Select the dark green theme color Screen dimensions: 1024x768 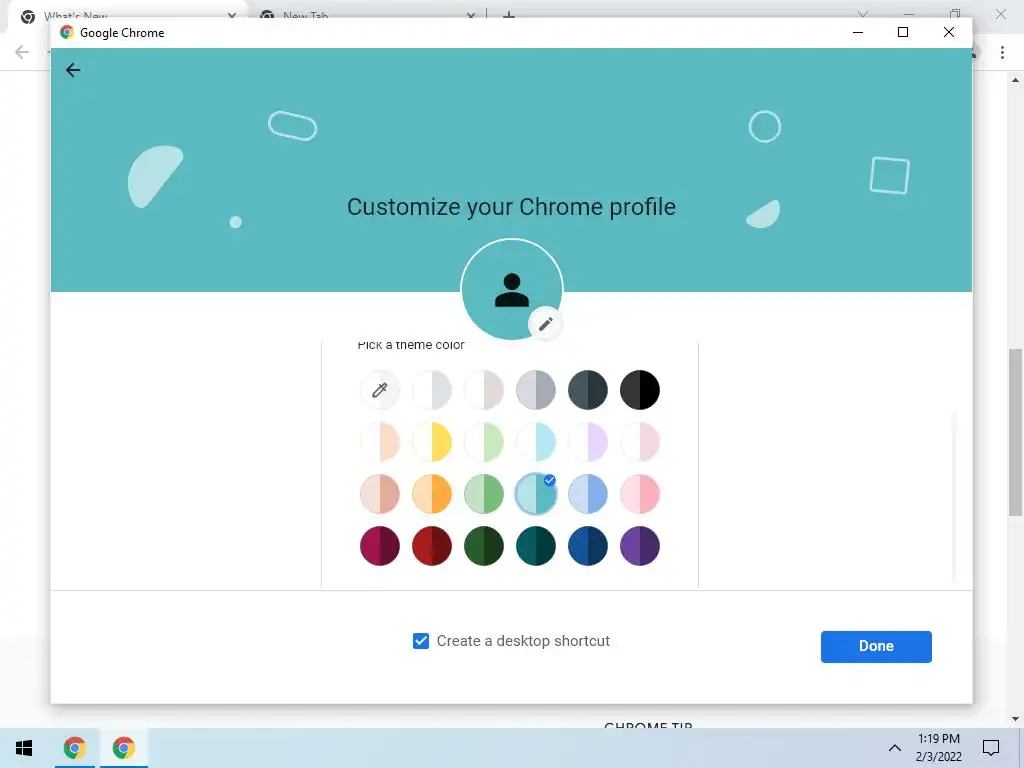[x=484, y=546]
